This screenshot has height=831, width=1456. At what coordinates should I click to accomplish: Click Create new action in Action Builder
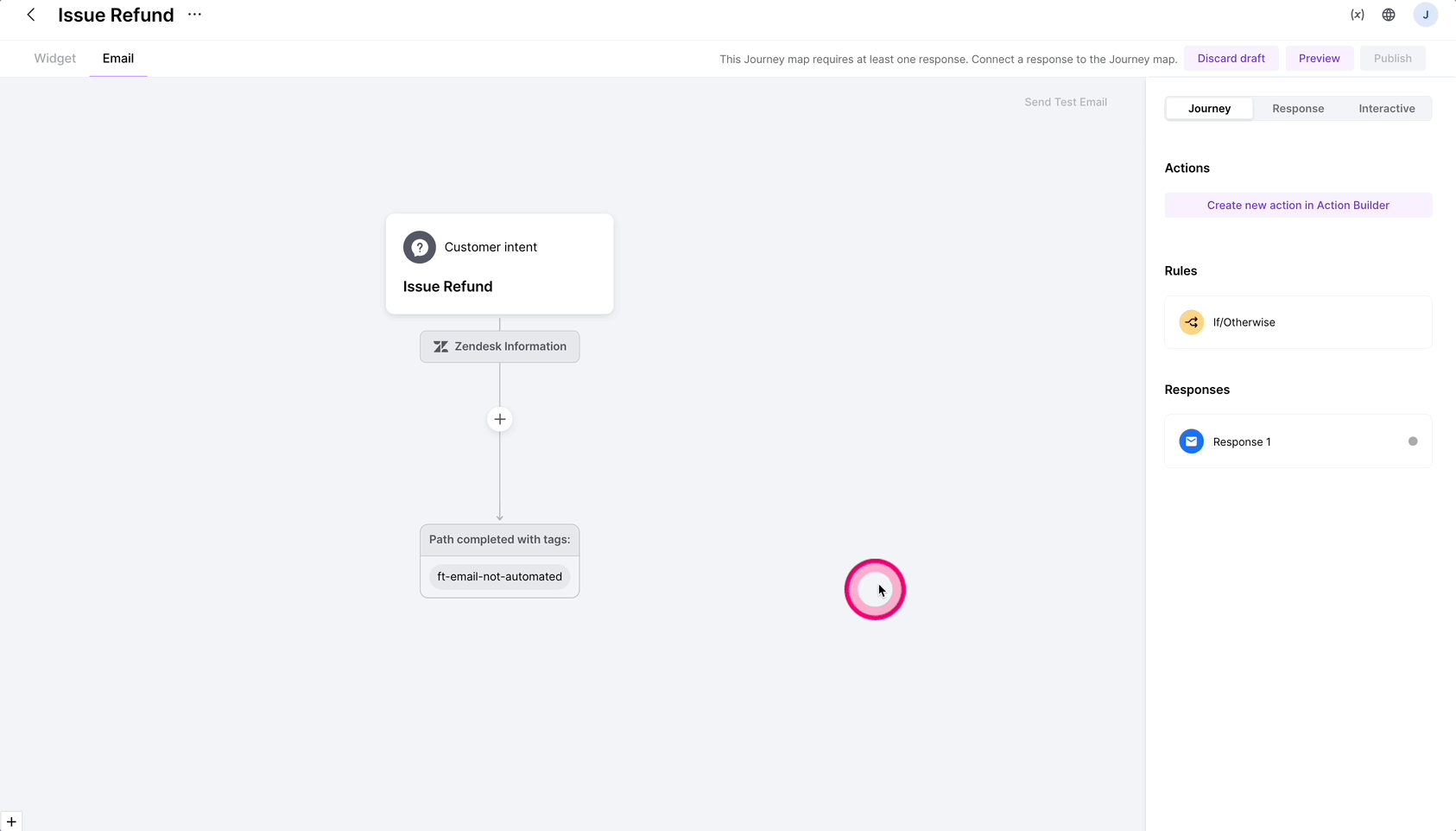coord(1298,206)
